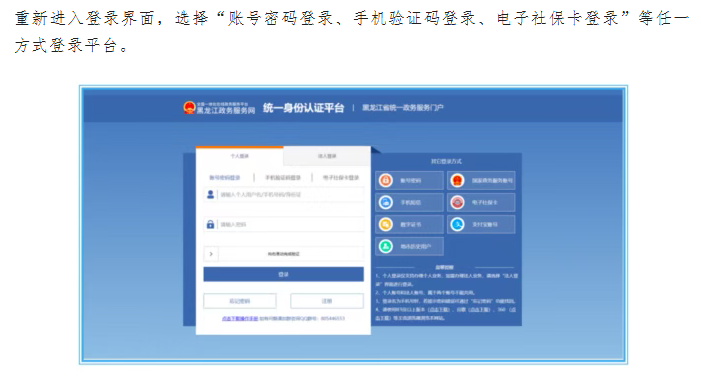Switch to the 法人登录 tab
This screenshot has width=701, height=386.
pyautogui.click(x=327, y=156)
